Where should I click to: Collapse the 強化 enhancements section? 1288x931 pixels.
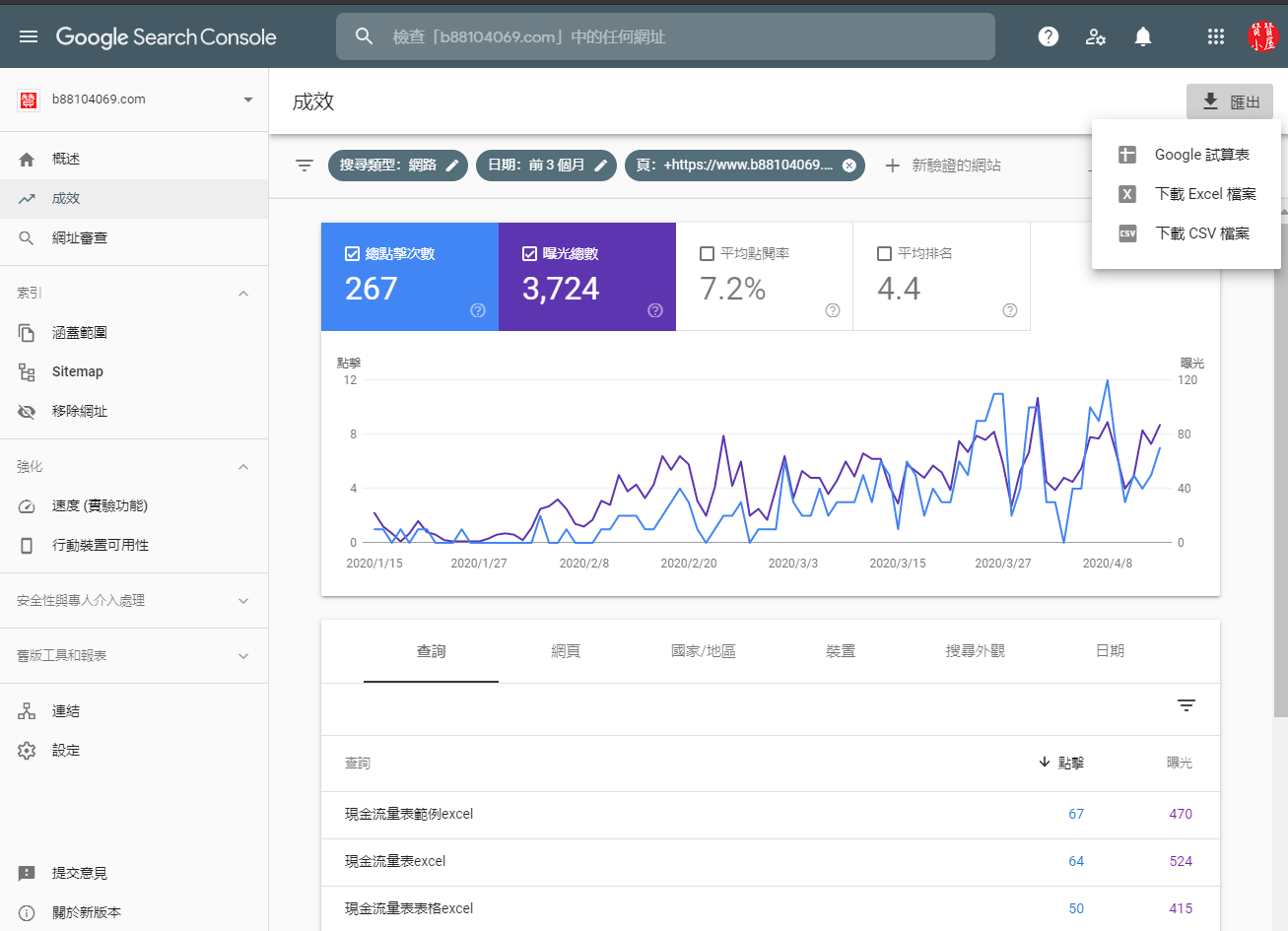pos(243,467)
